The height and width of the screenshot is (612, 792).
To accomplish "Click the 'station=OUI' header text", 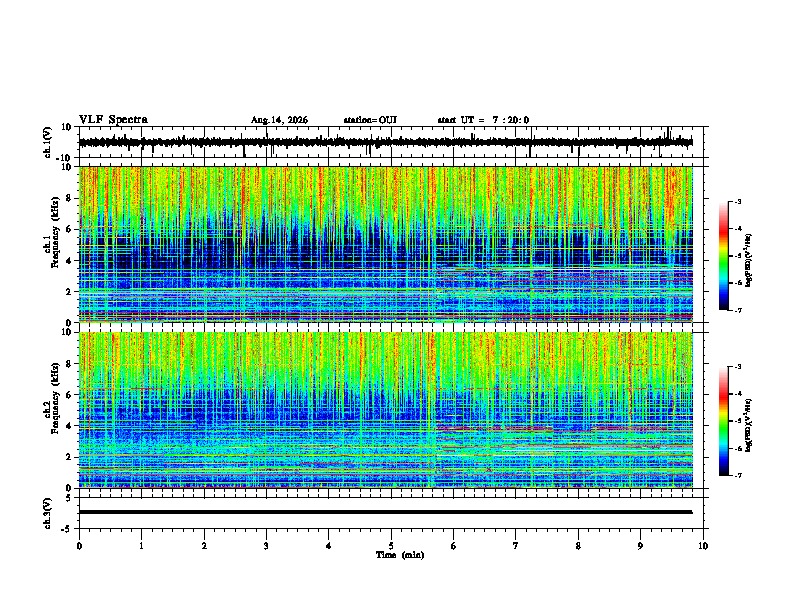I will pos(370,120).
